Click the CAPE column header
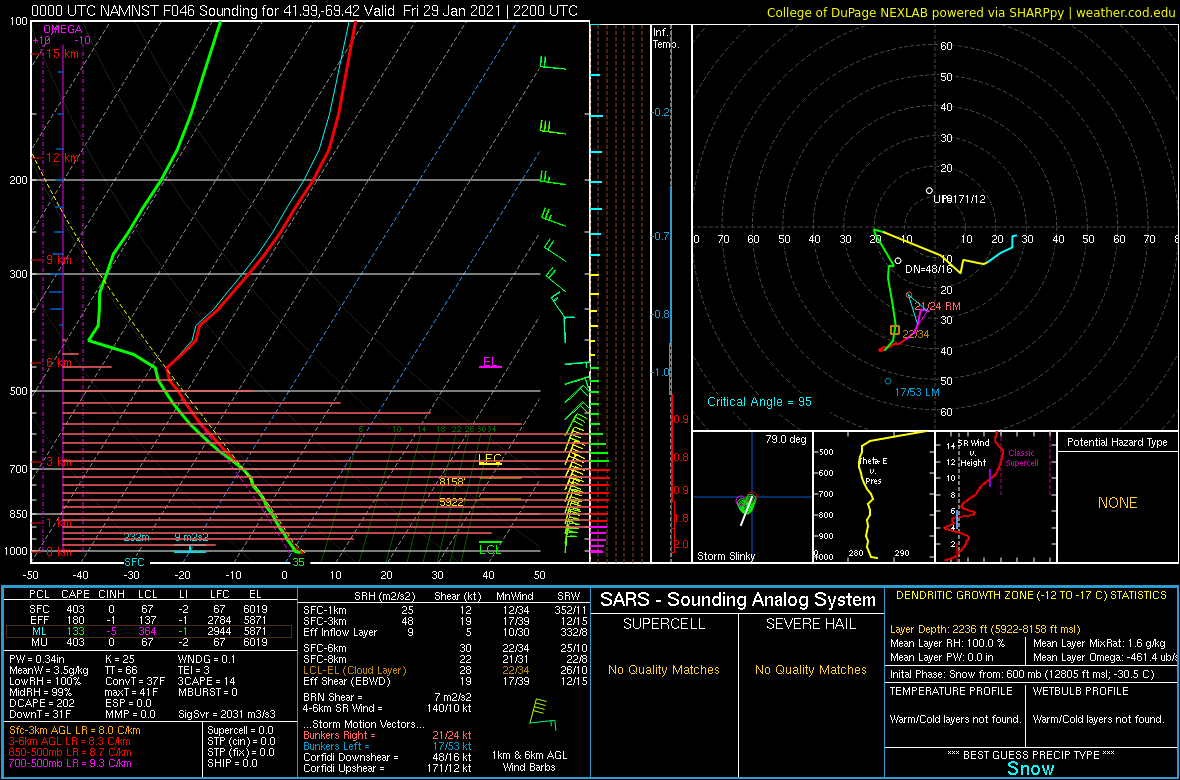Viewport: 1180px width, 780px height. pos(75,595)
